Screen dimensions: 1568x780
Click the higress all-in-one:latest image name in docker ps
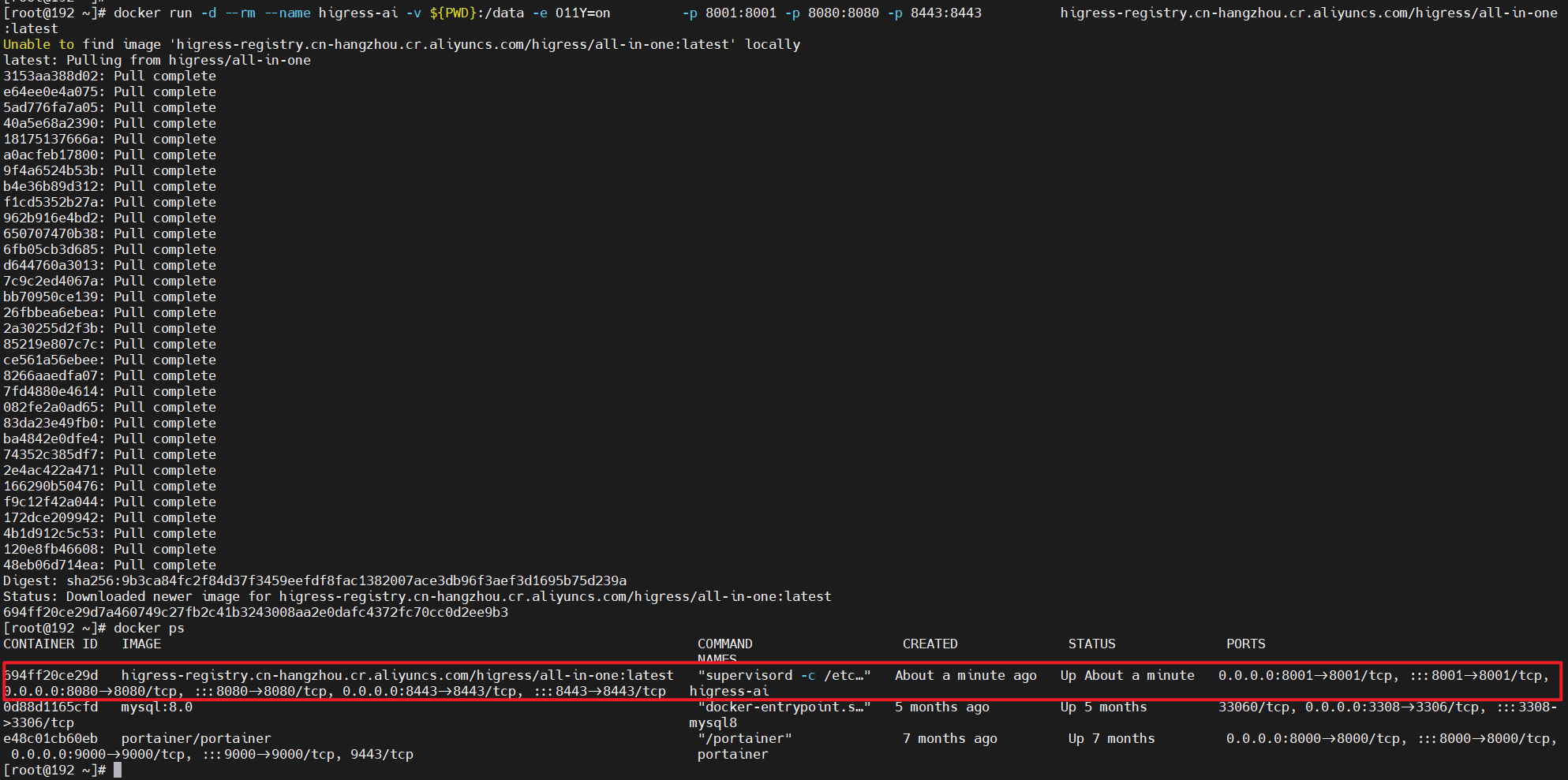point(398,675)
